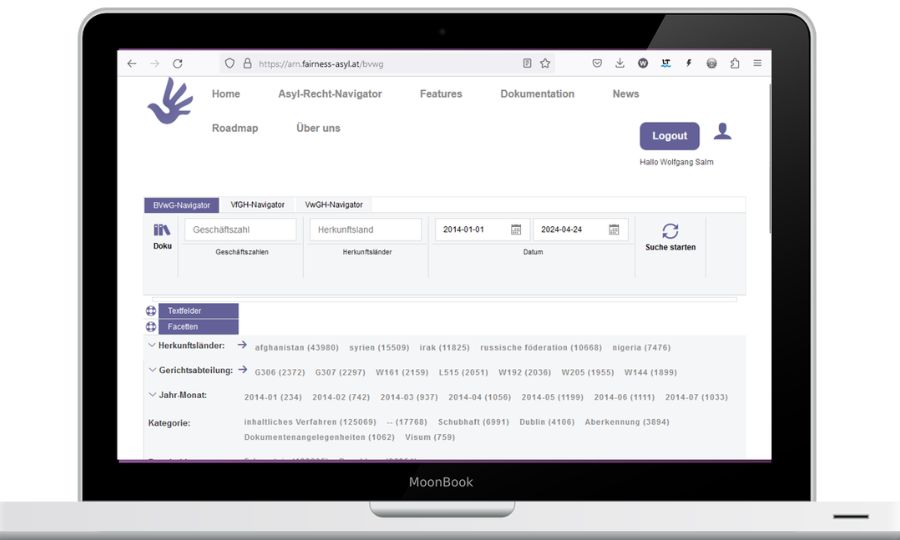
Task: Click the purple hand logo
Action: point(170,102)
